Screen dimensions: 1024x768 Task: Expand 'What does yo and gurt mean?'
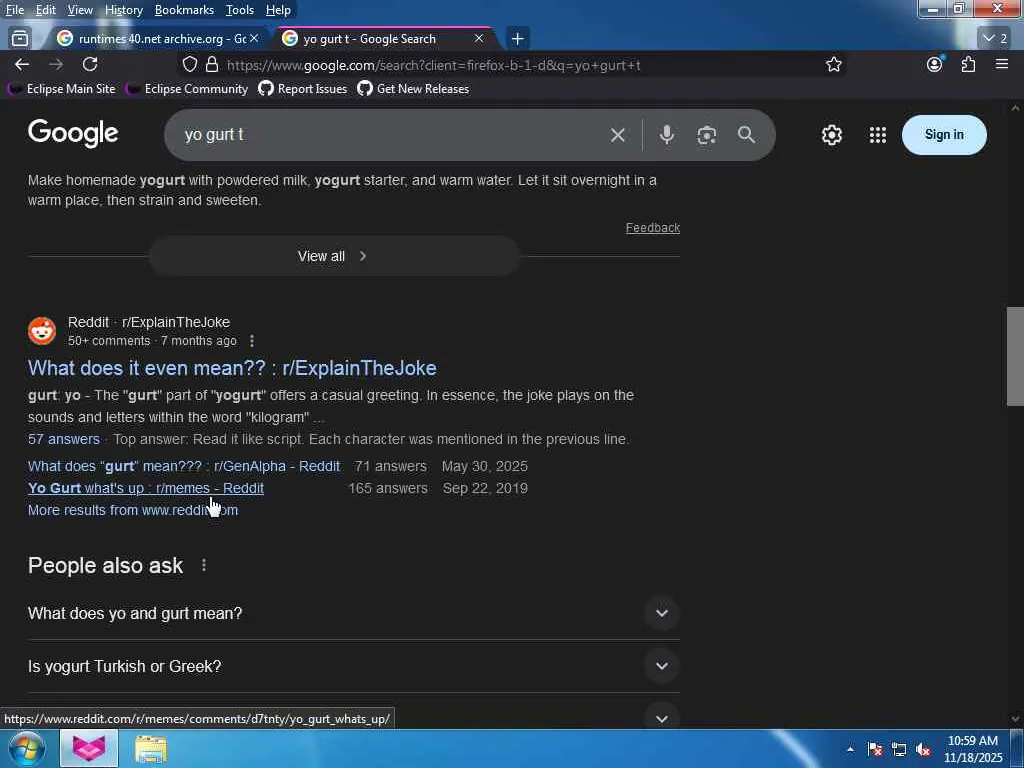pos(353,613)
